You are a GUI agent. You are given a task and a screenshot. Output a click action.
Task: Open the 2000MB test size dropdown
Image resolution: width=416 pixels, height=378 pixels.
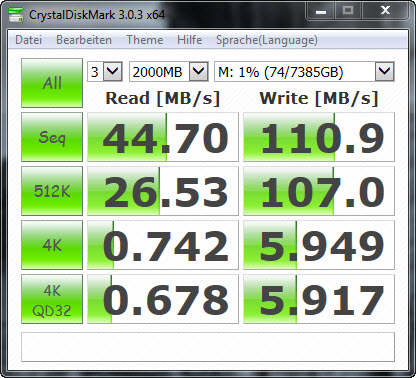(x=169, y=71)
